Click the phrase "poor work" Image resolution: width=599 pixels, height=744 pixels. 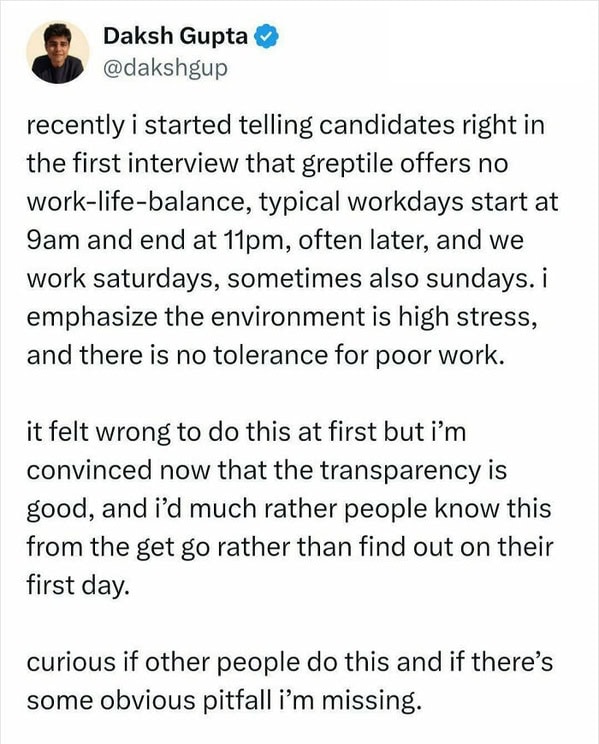coord(439,356)
